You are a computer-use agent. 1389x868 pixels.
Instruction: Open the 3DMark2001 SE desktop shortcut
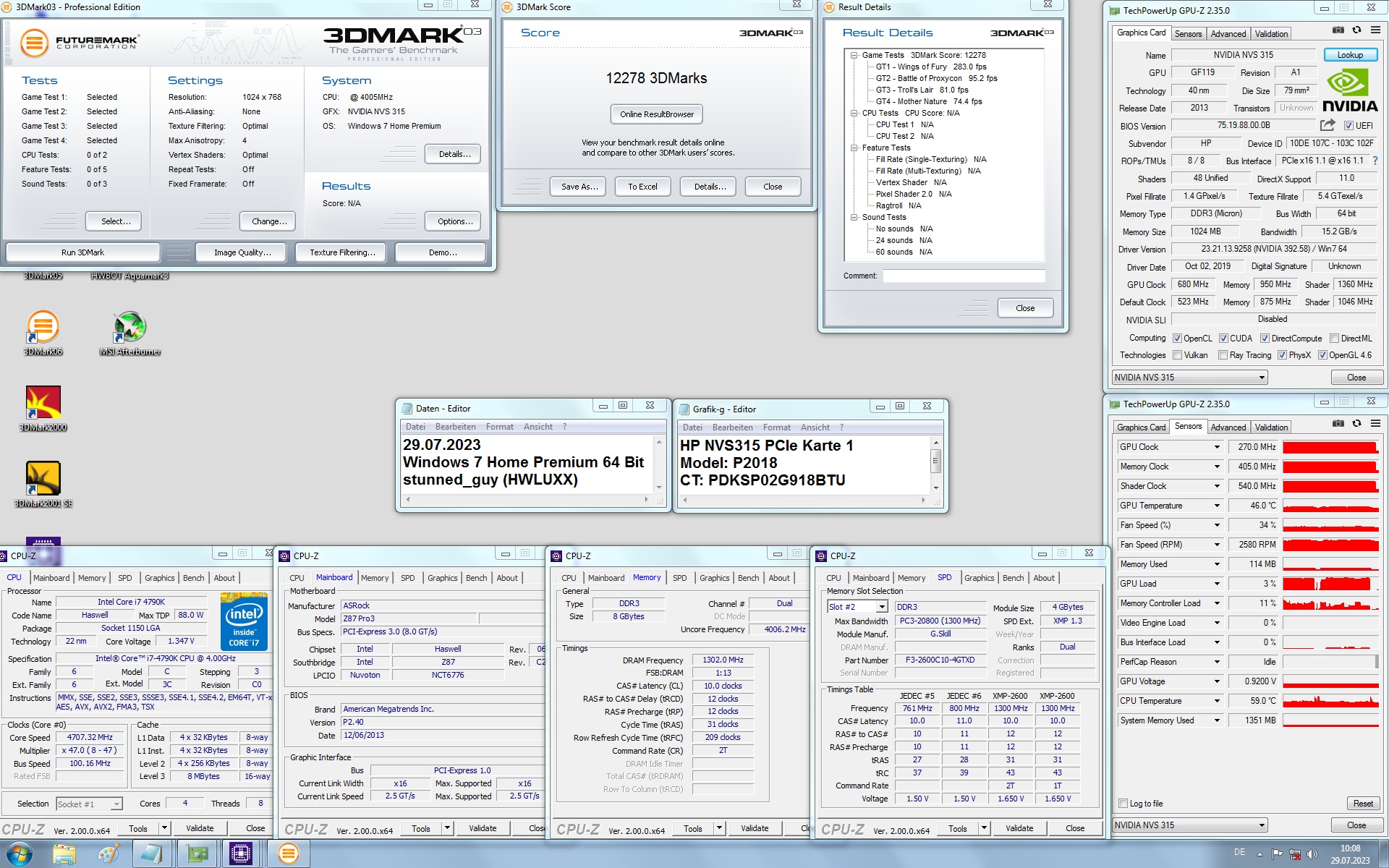tap(43, 485)
